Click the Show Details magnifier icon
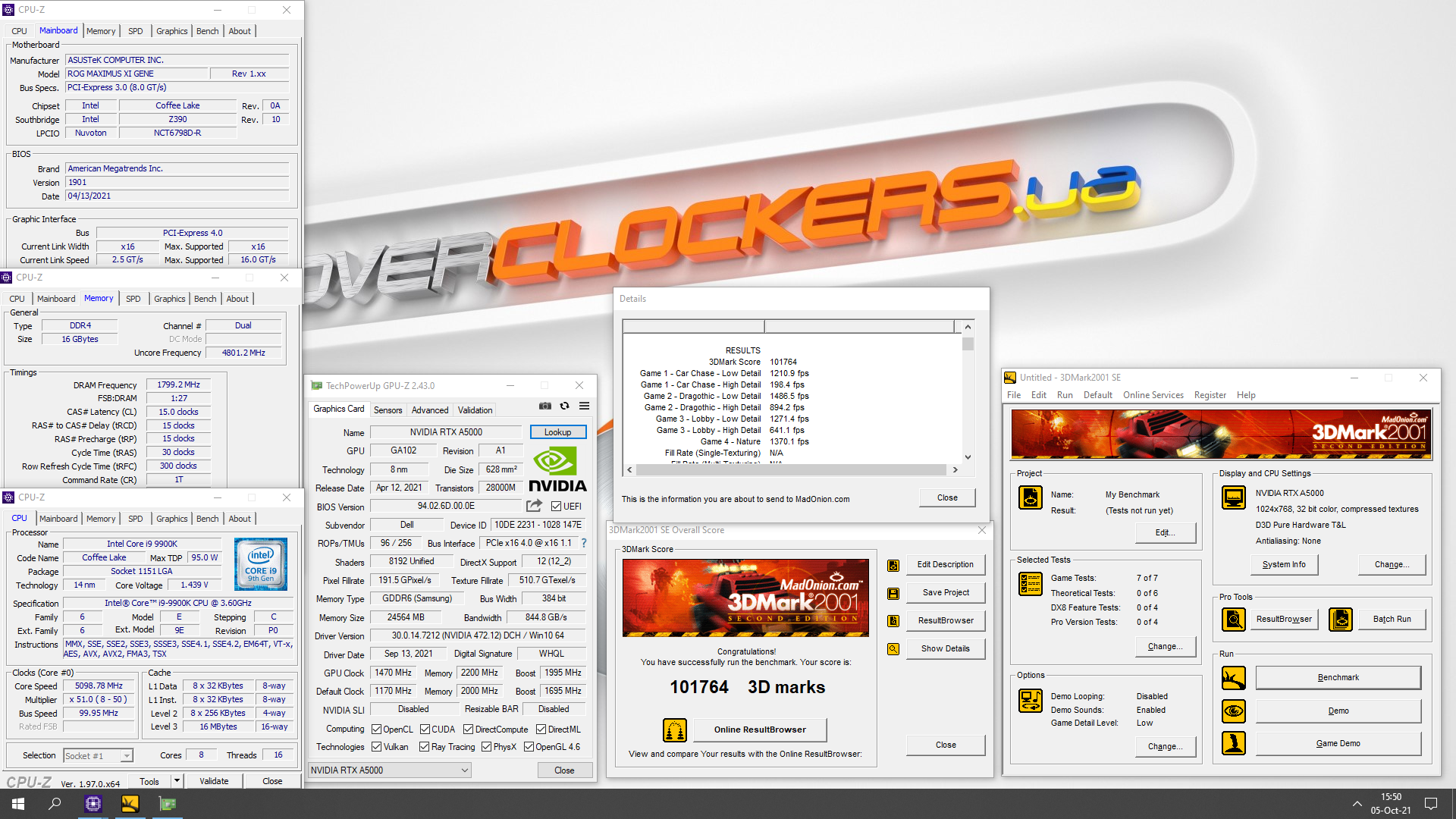This screenshot has width=1456, height=819. 893,649
